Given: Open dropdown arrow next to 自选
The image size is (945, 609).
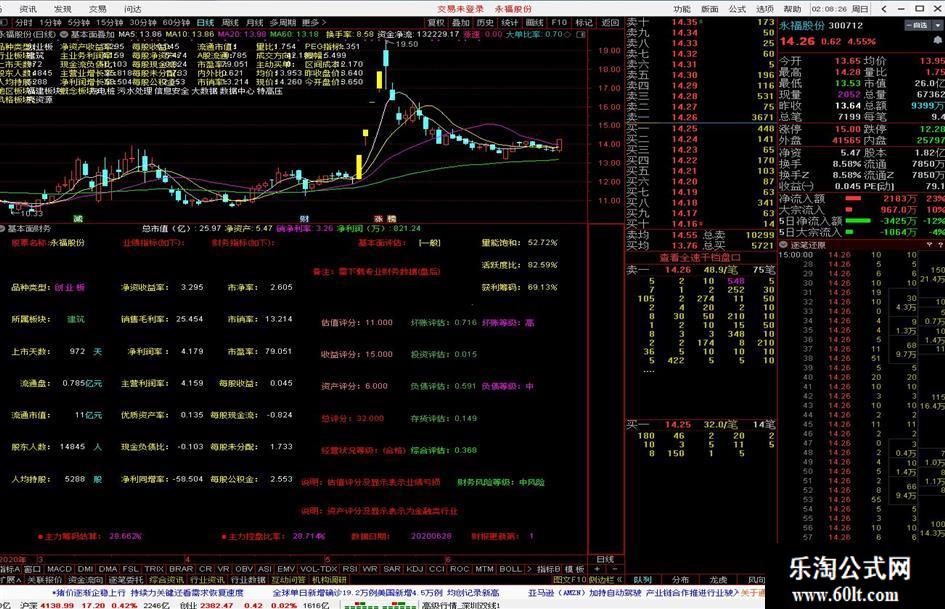Looking at the screenshot, I should click(938, 25).
